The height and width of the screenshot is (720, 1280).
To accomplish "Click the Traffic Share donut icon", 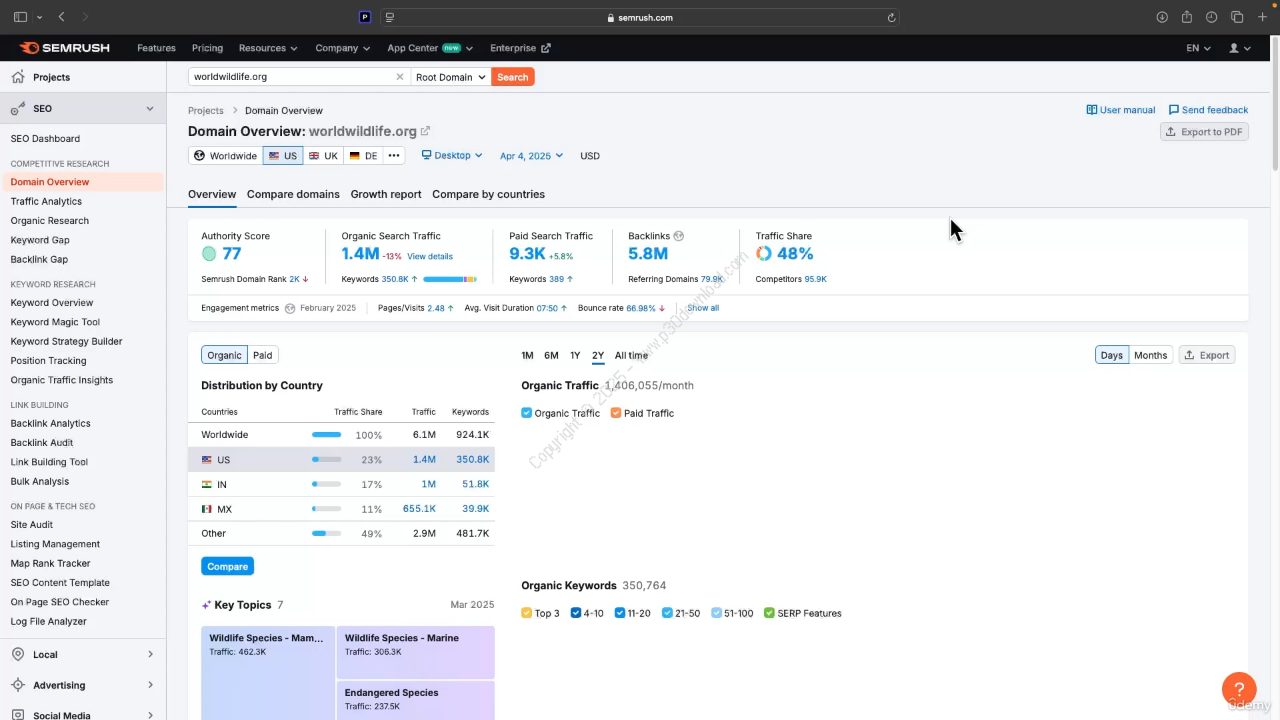I will point(764,254).
